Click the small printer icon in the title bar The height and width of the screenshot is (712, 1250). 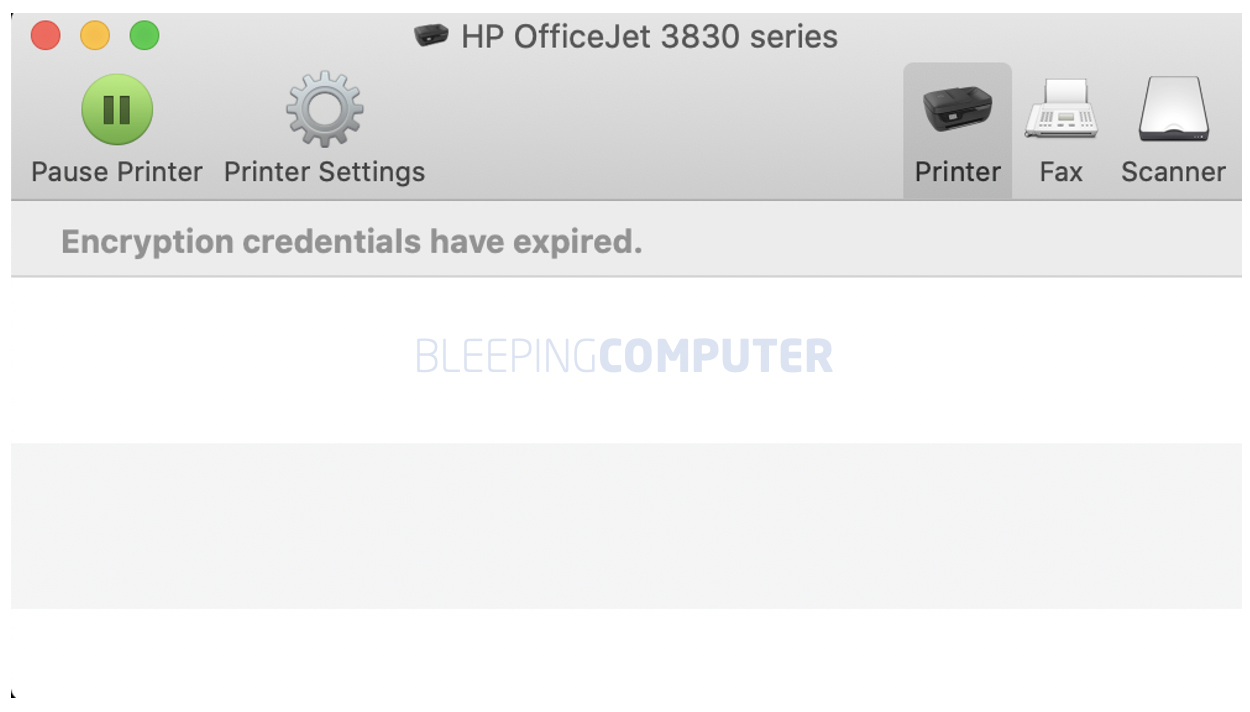coord(431,36)
